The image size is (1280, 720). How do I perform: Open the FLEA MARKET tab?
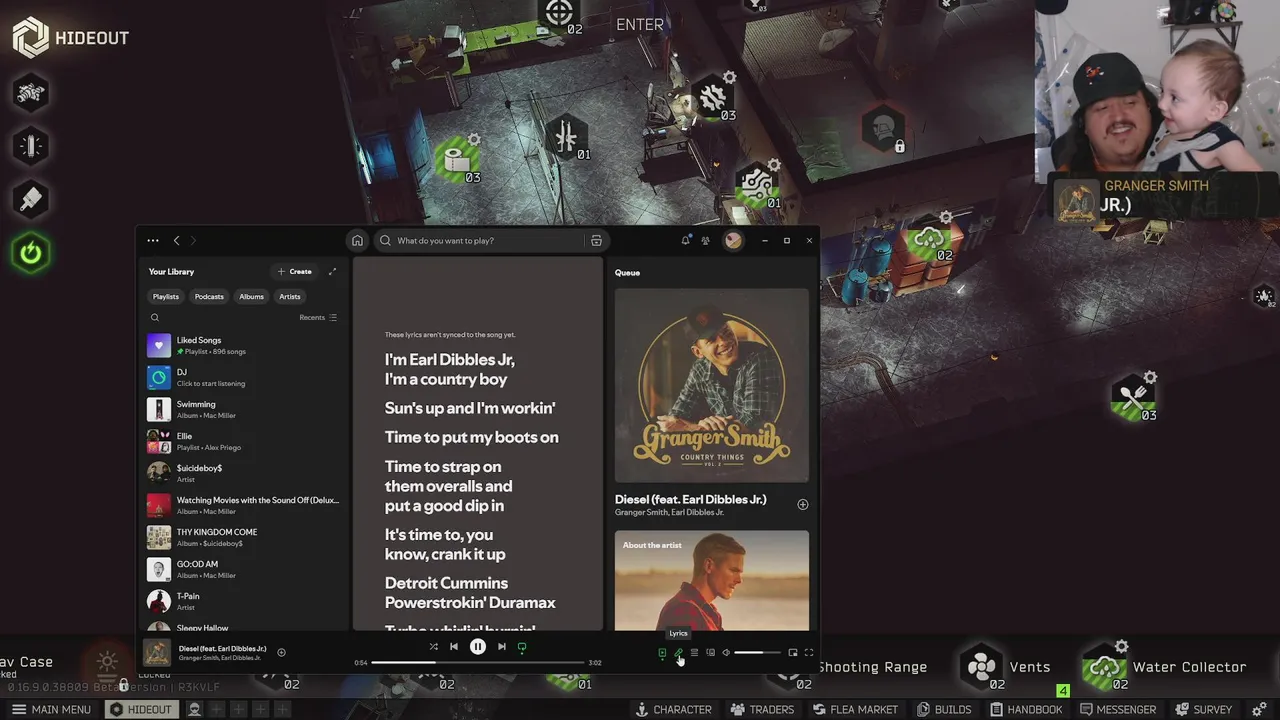click(855, 709)
